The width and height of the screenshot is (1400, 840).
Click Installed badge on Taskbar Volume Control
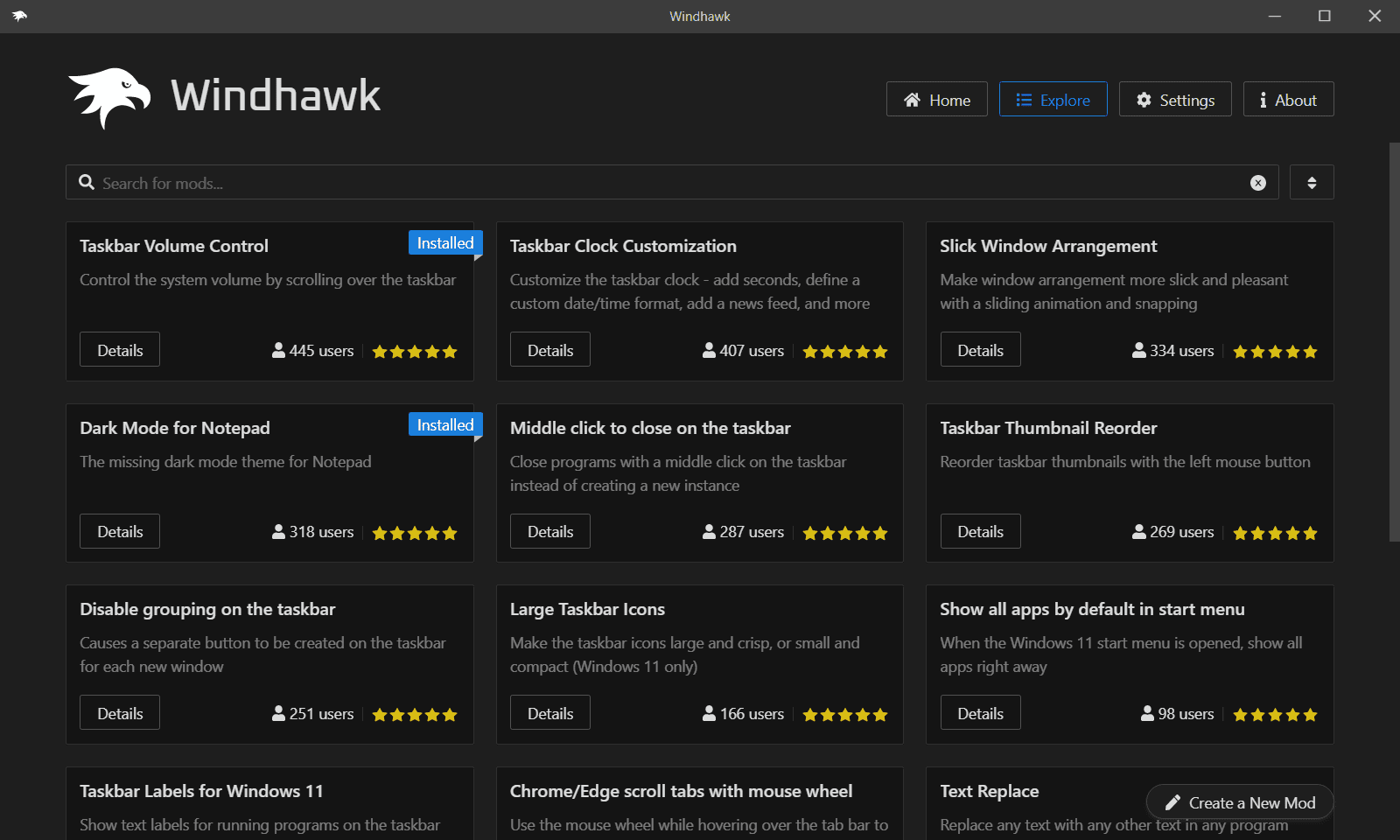(445, 243)
